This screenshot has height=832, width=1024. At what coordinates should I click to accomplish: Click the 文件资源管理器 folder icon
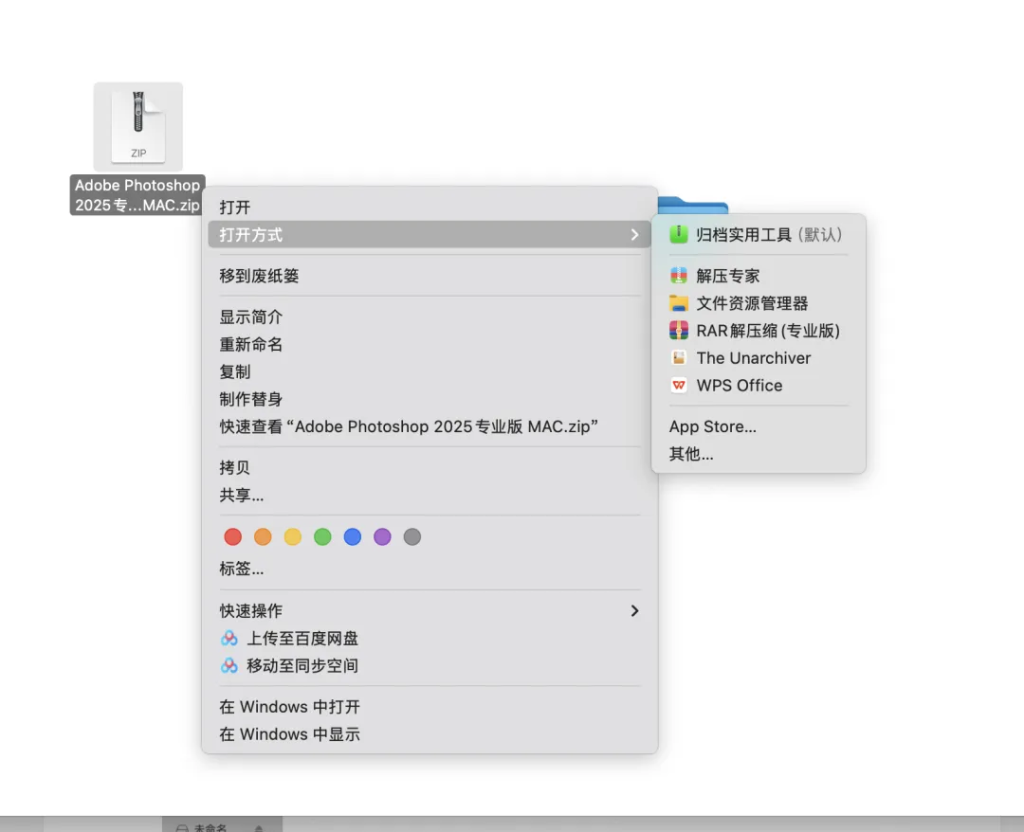pos(679,303)
